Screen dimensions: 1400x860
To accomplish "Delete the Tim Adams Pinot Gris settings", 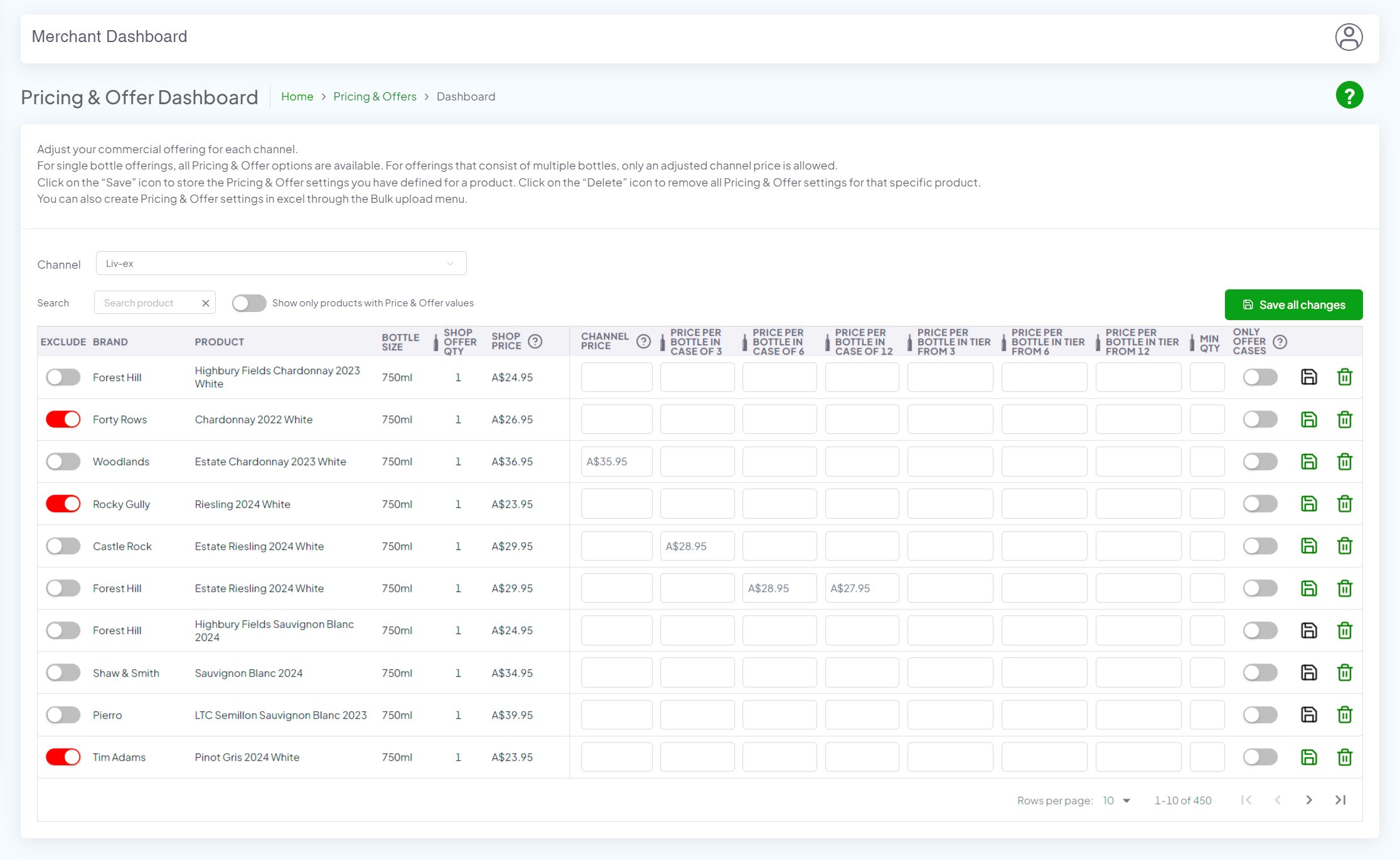I will click(x=1345, y=757).
